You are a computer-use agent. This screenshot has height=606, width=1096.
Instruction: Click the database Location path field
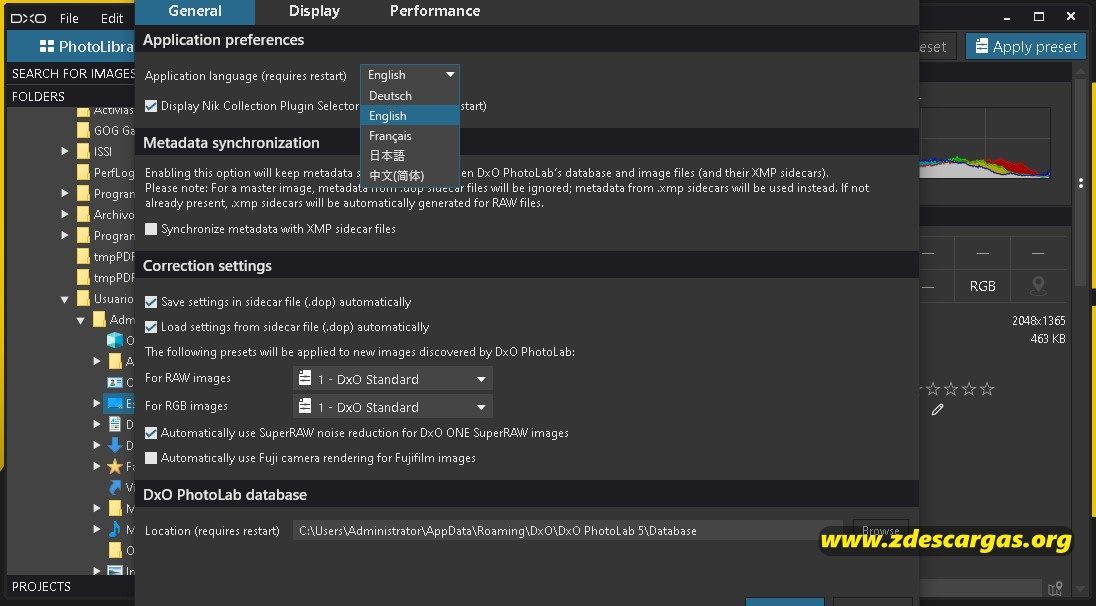coord(568,531)
